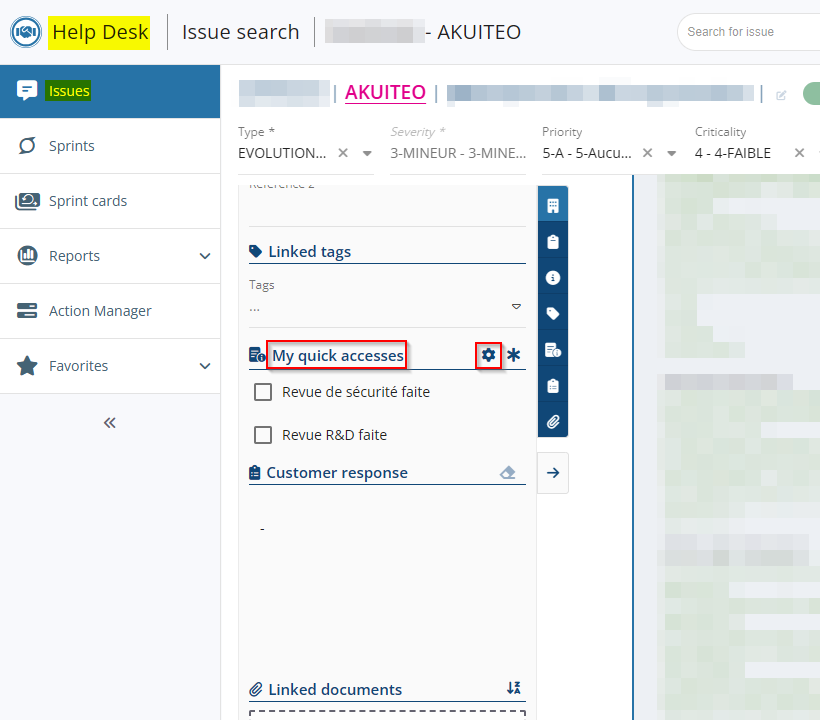This screenshot has height=720, width=820.
Task: Click the info circle icon in strip
Action: [553, 277]
